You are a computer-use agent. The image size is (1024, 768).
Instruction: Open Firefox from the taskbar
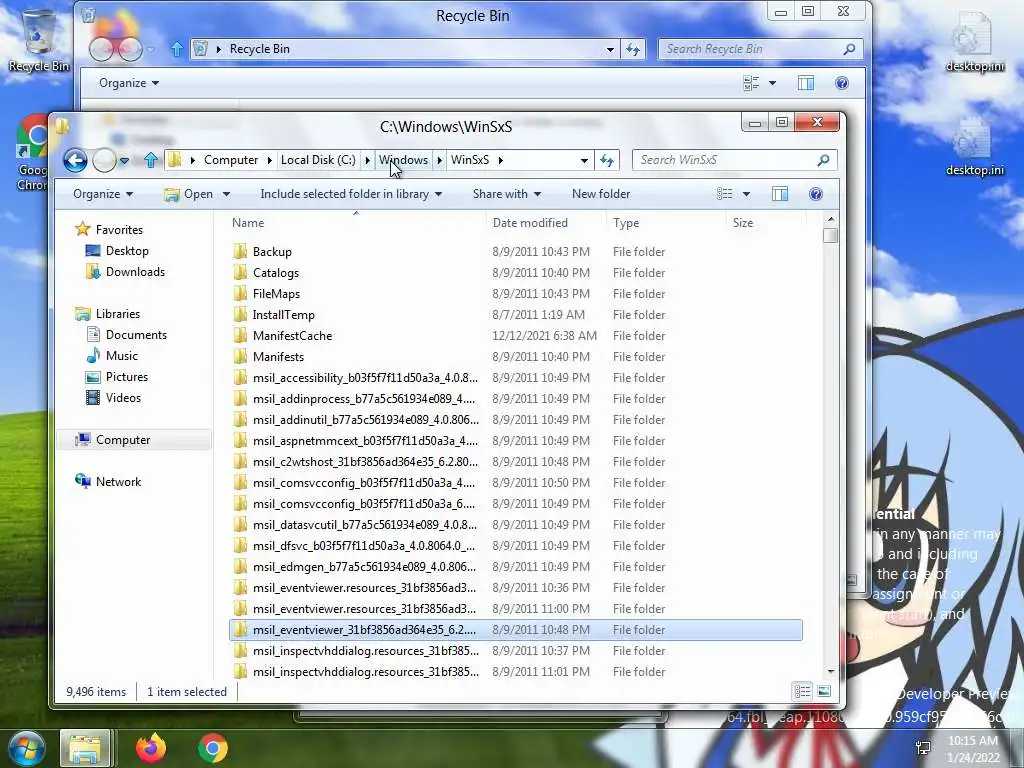pos(151,748)
